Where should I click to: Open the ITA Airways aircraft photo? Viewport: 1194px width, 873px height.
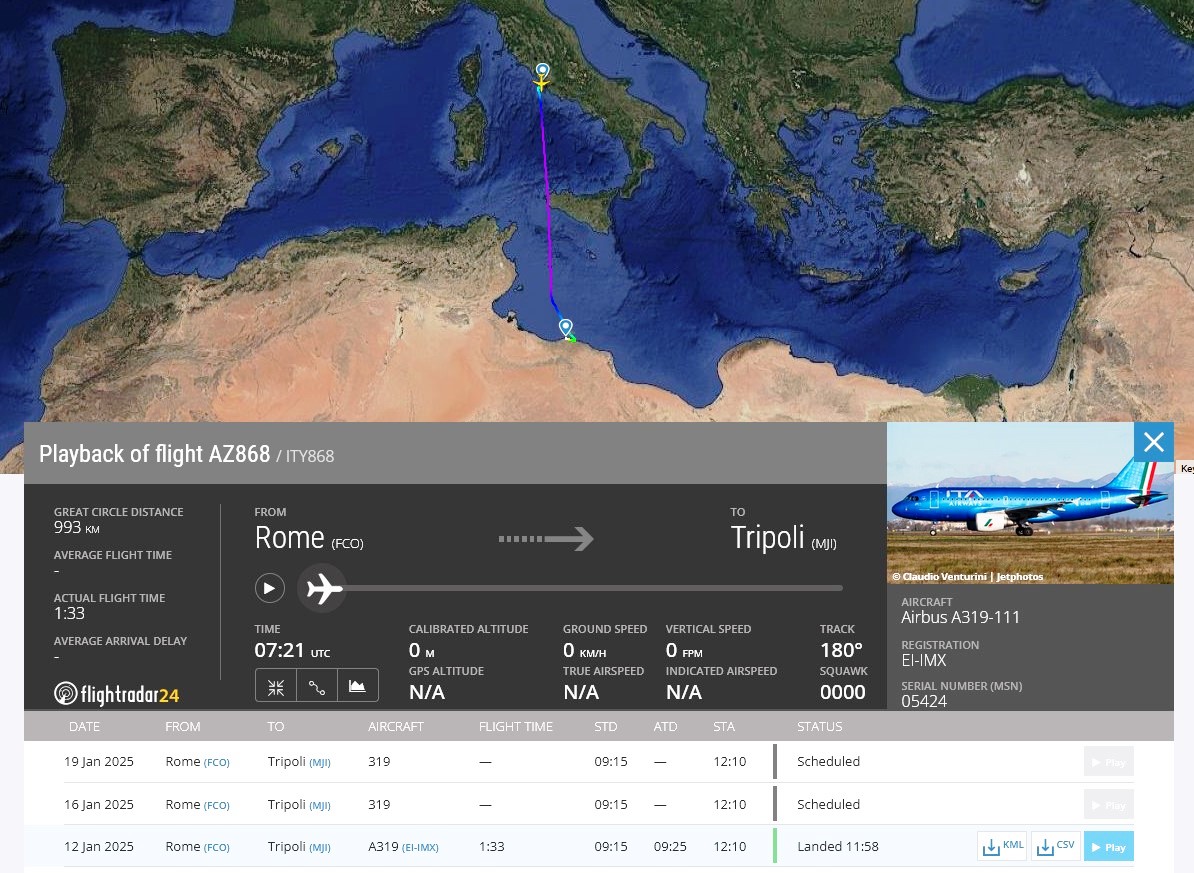click(1030, 504)
